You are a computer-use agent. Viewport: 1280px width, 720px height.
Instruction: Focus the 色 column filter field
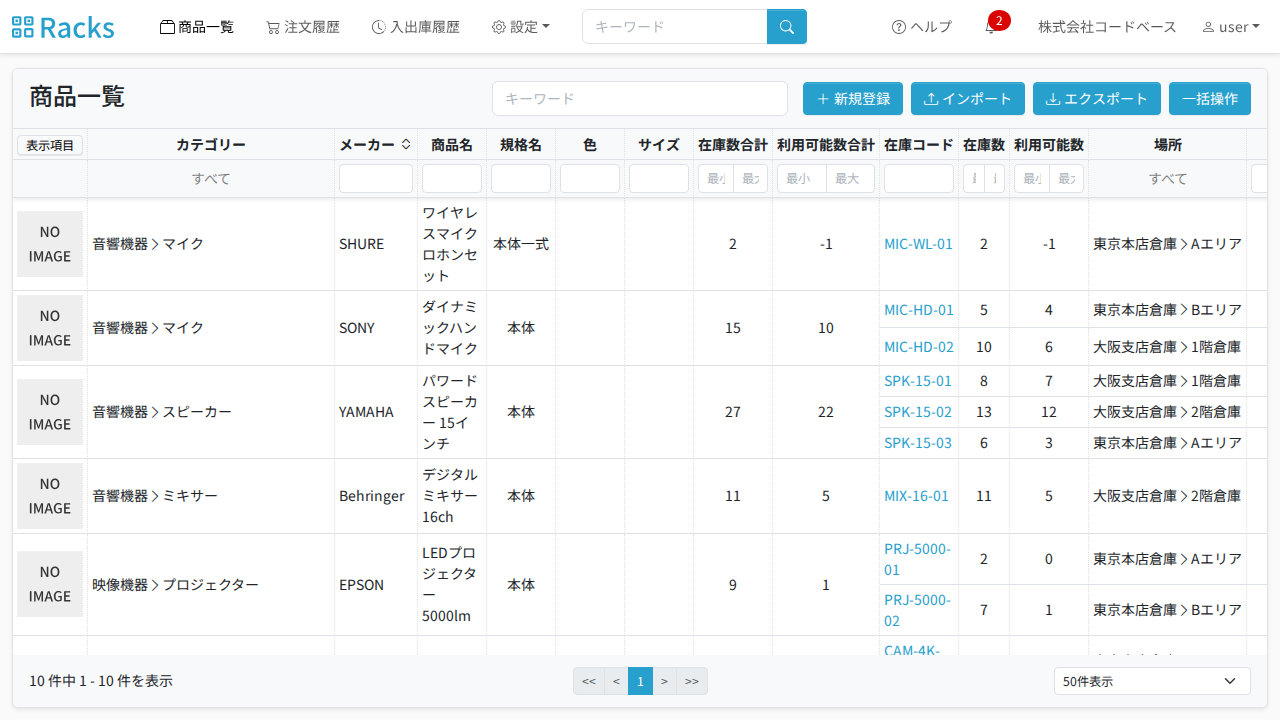(590, 179)
